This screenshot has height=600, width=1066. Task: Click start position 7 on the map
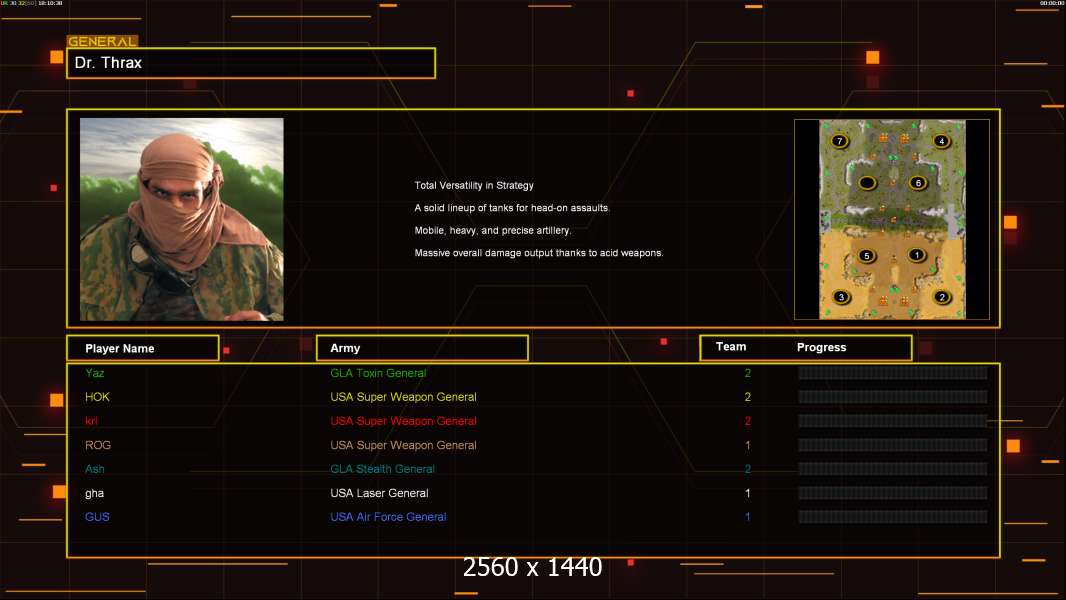(840, 141)
